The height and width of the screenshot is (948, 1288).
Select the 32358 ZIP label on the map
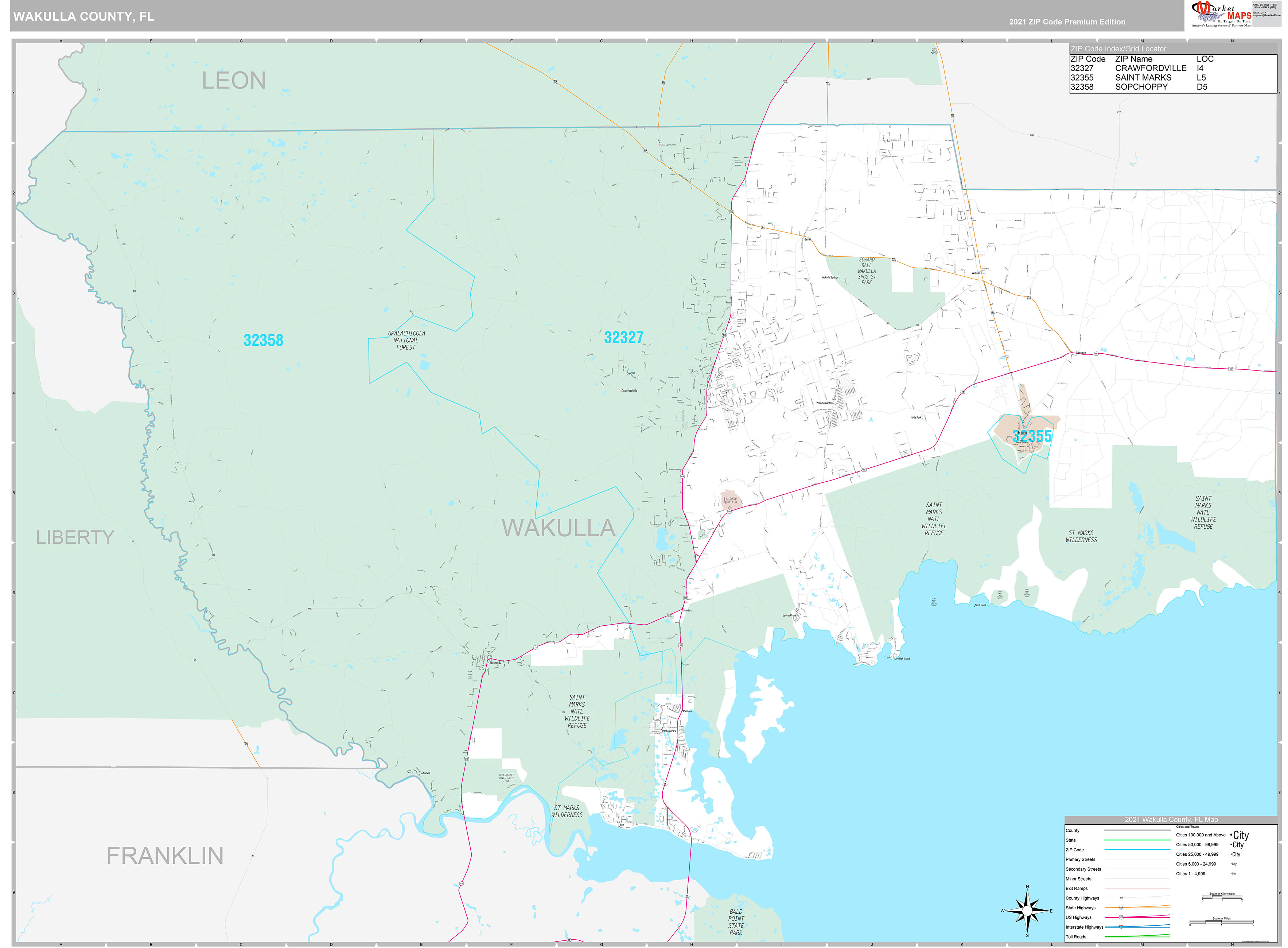264,340
